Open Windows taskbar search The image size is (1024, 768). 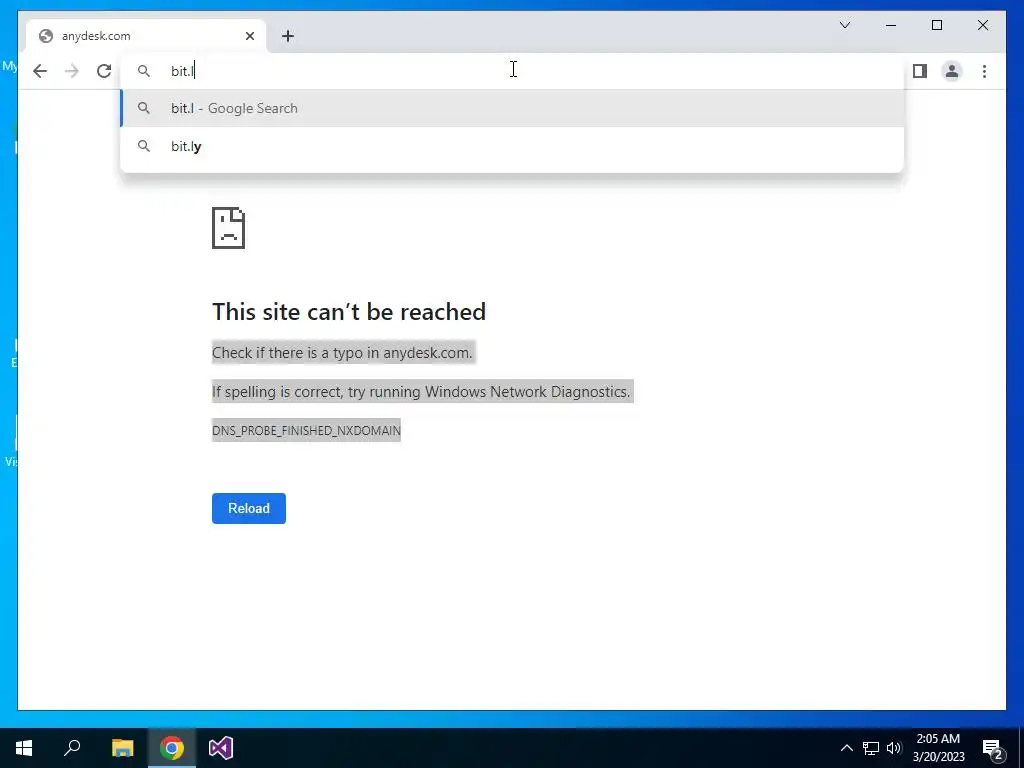72,748
